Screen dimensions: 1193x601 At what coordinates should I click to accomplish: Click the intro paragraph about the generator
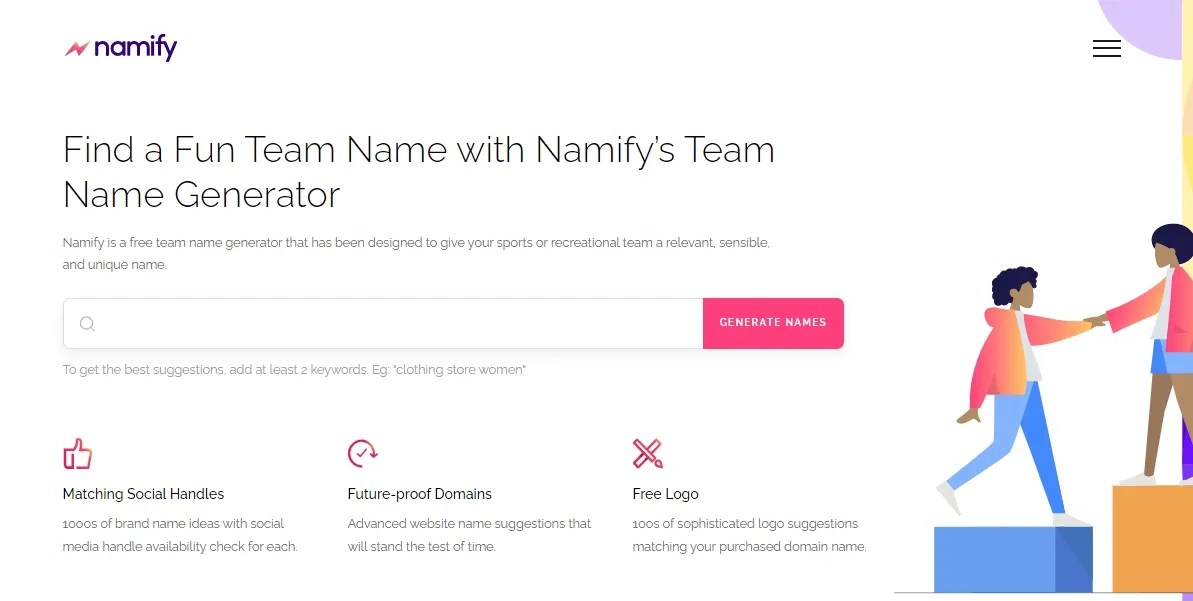[416, 253]
